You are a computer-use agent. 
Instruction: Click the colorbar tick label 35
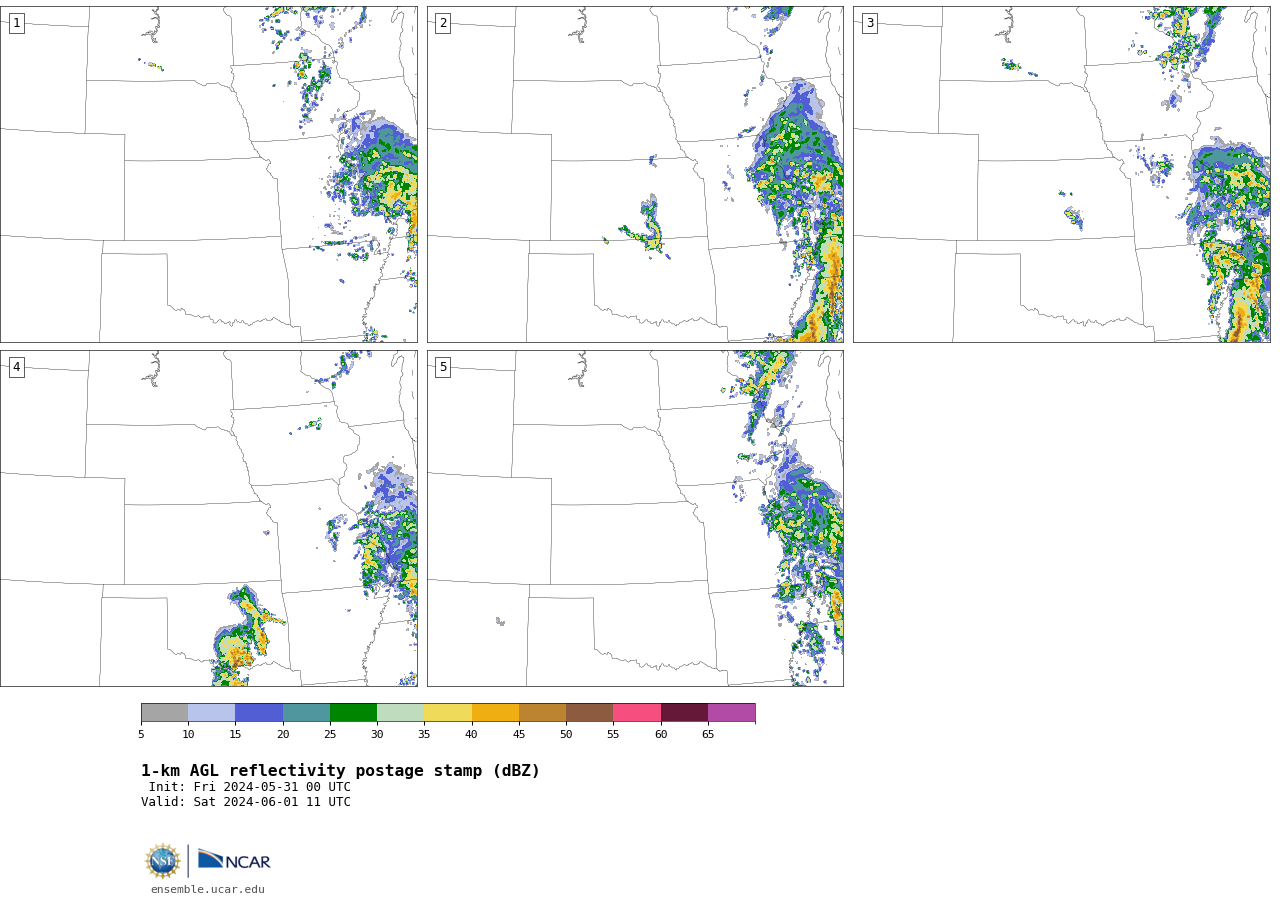(424, 735)
